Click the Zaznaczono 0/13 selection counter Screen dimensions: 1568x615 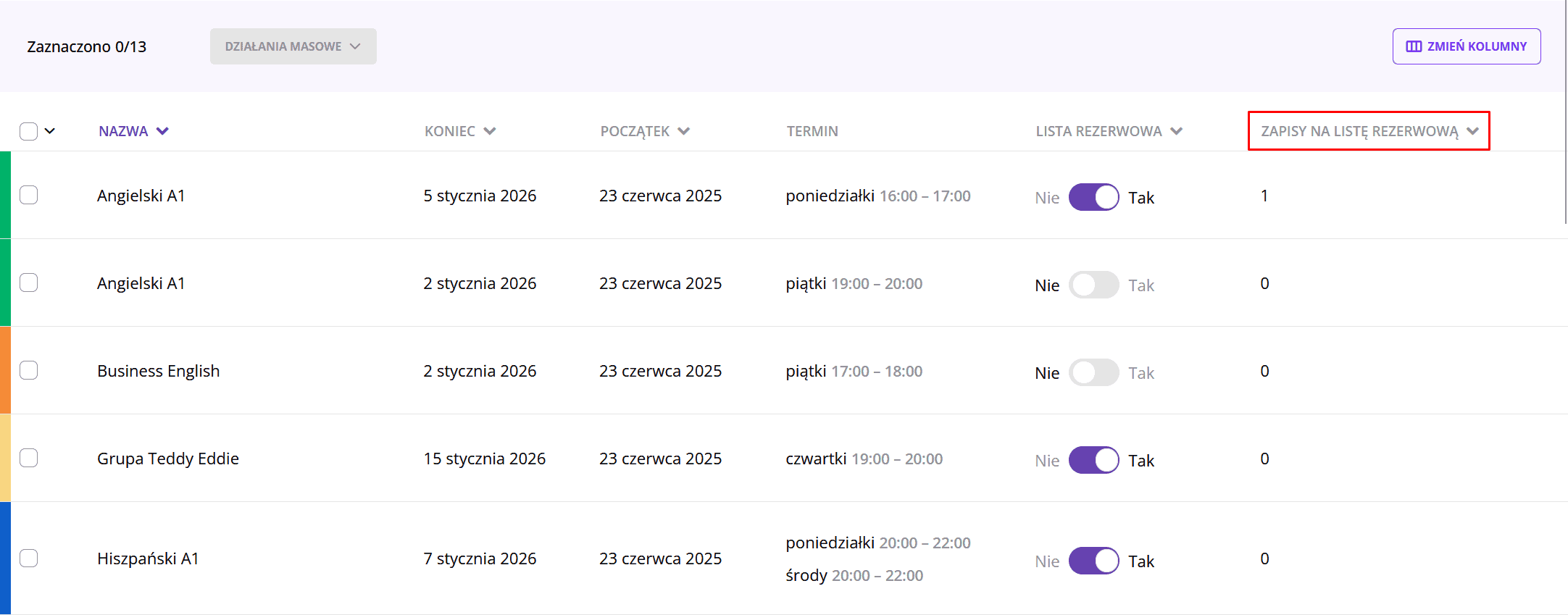tap(87, 47)
